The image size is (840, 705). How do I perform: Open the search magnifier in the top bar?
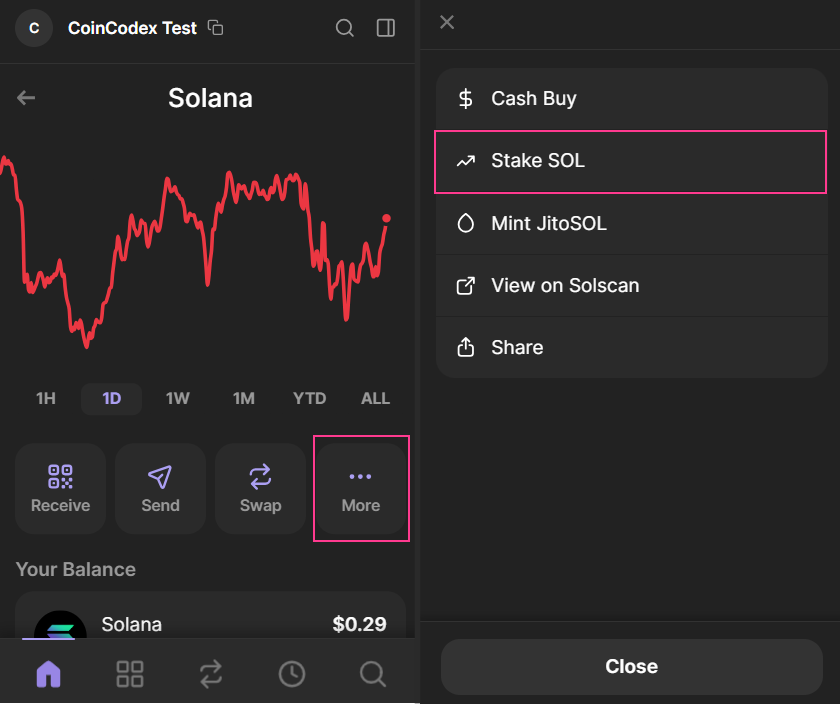(x=344, y=28)
